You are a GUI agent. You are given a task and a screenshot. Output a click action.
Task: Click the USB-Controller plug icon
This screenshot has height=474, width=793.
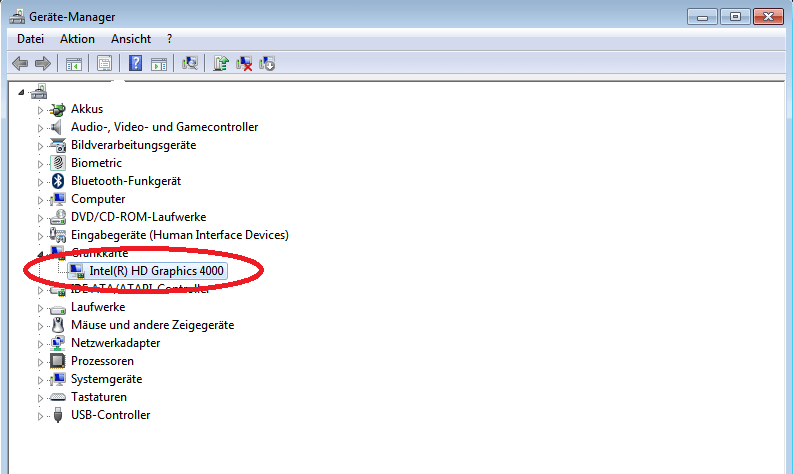pos(58,415)
